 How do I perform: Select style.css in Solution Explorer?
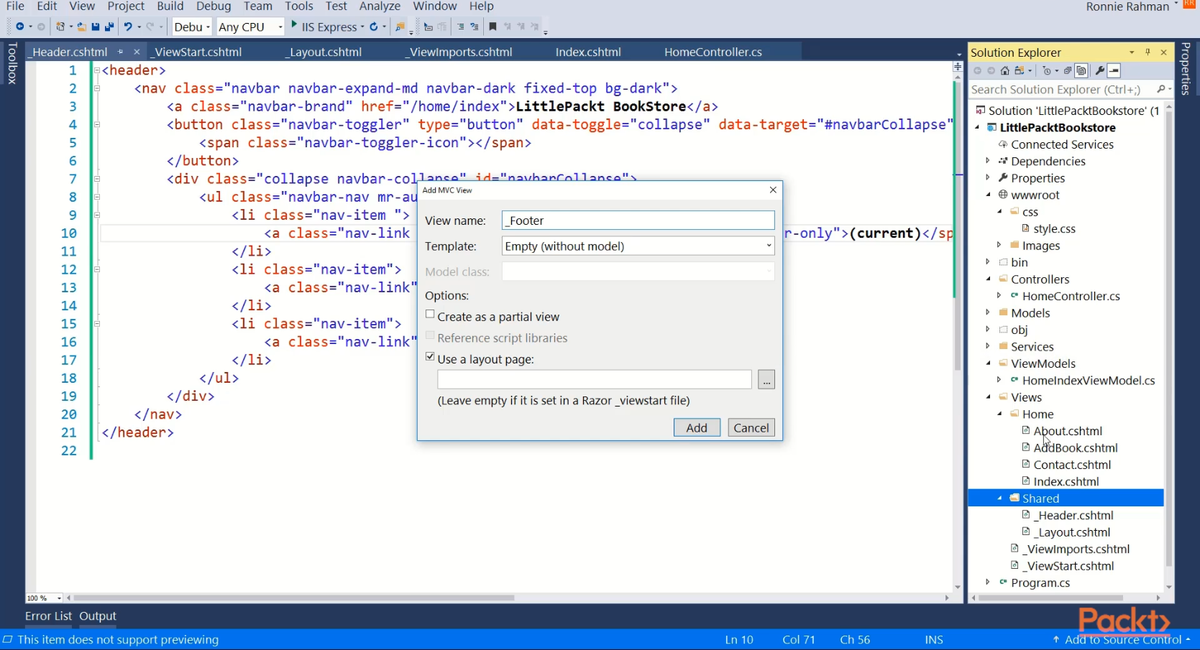[1054, 229]
